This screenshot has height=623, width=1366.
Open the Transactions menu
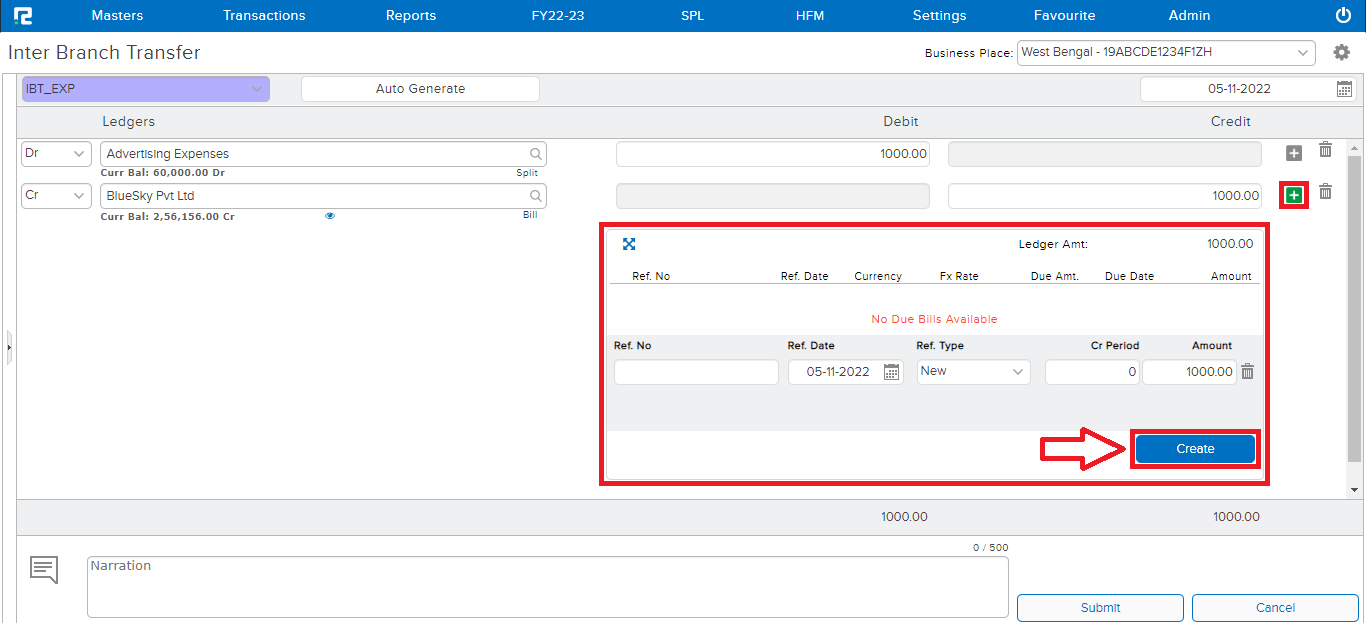pyautogui.click(x=264, y=15)
